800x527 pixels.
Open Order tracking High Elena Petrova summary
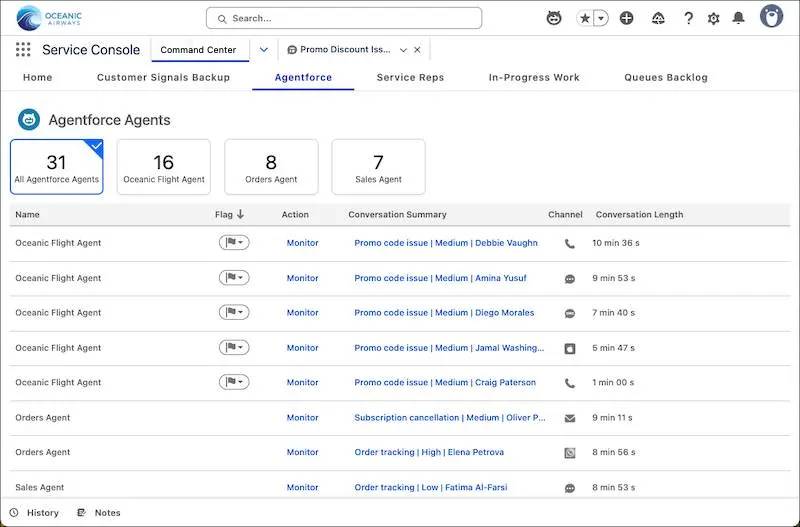[x=429, y=452]
